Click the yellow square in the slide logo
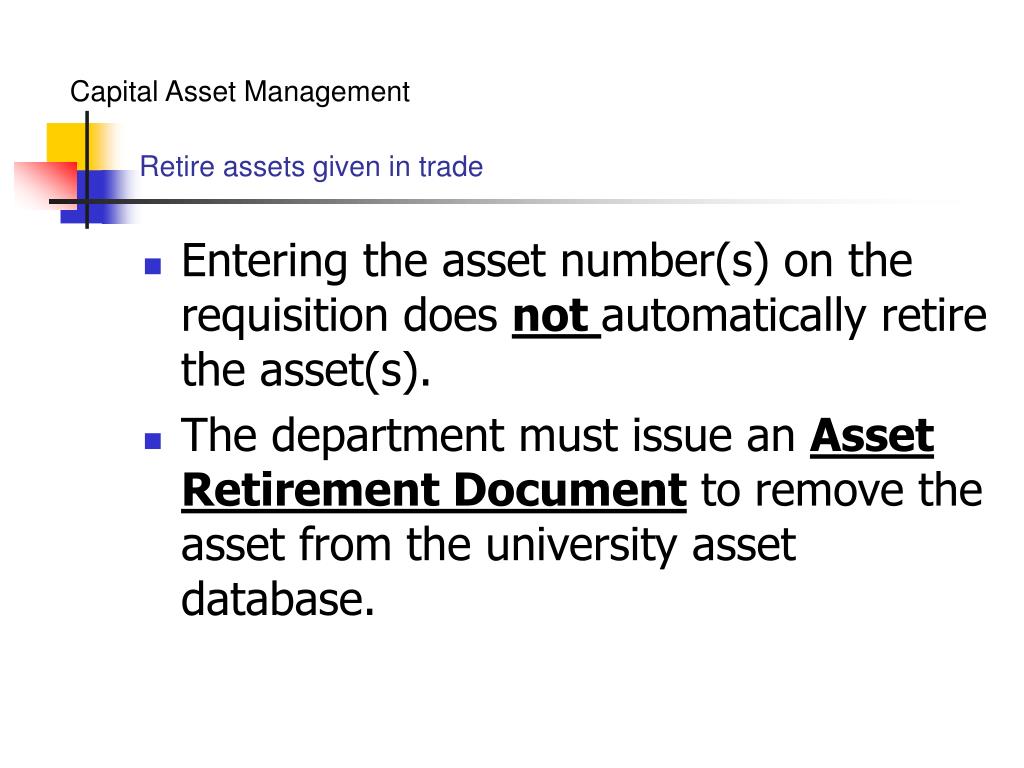The image size is (1024, 768). (67, 146)
